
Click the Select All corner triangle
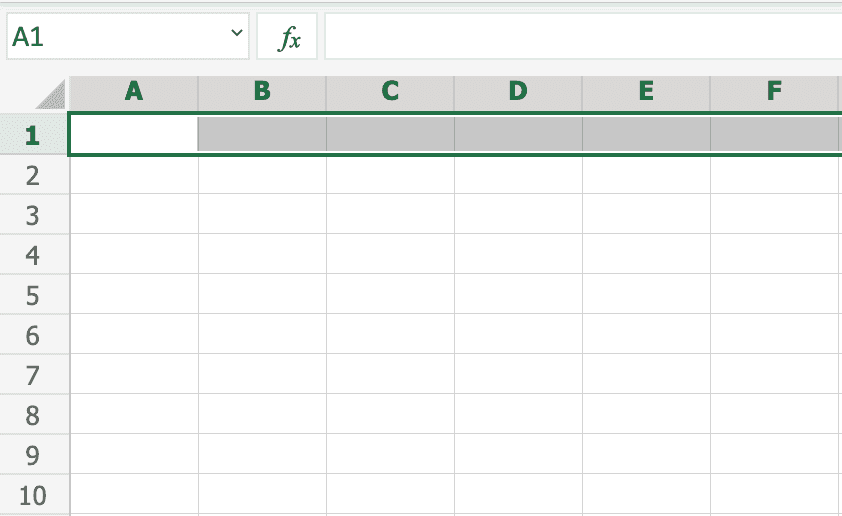pos(50,95)
